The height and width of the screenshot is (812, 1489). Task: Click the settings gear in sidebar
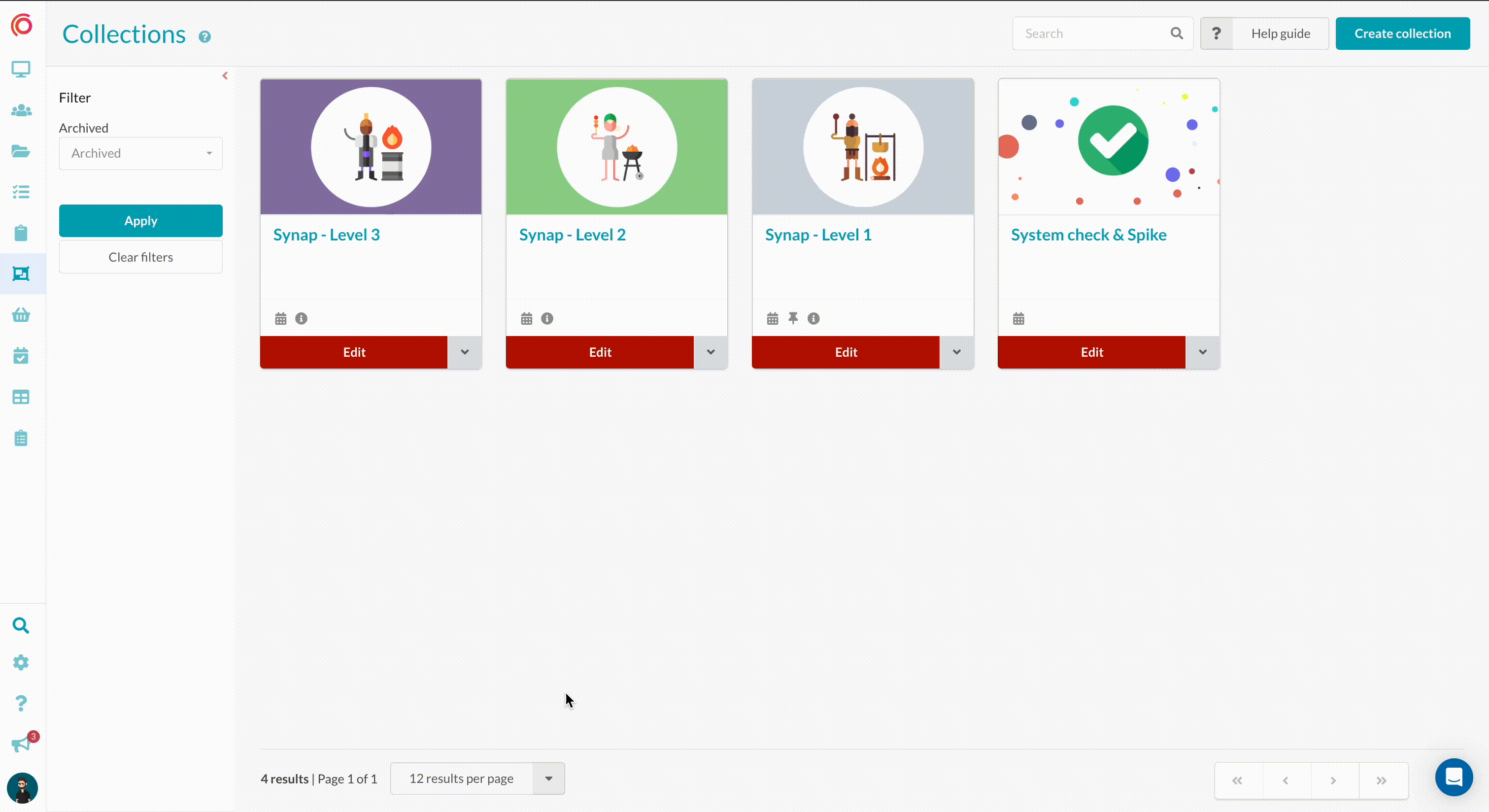(x=21, y=662)
